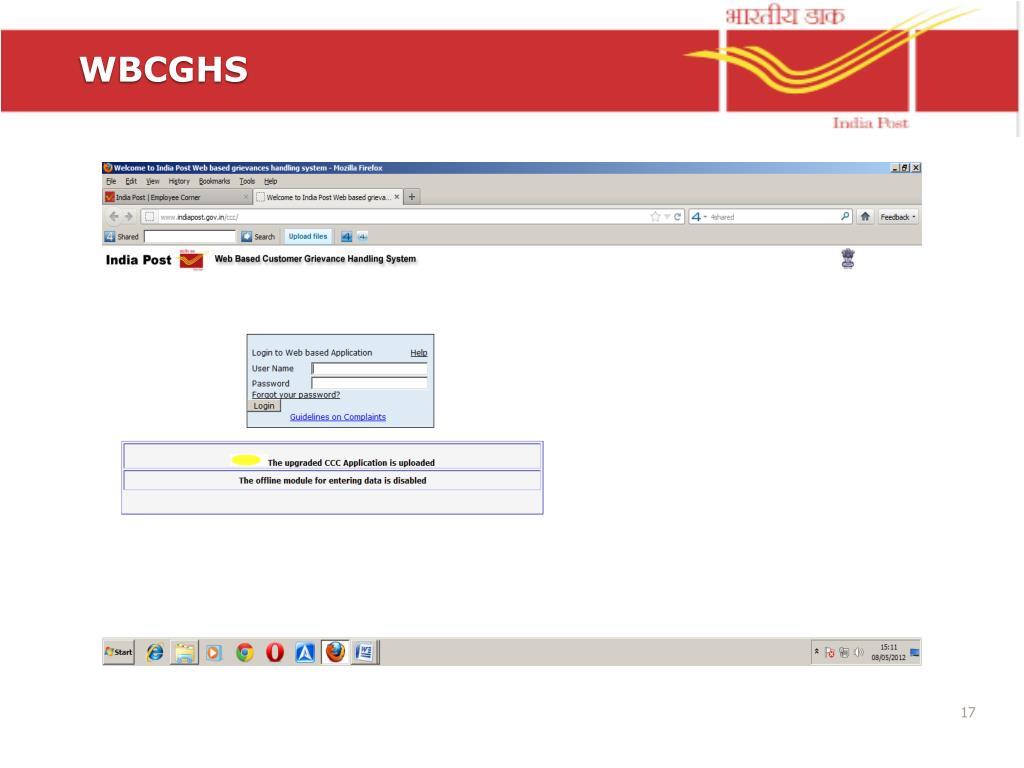Click the 4 Shared toolbar logo

click(x=121, y=236)
